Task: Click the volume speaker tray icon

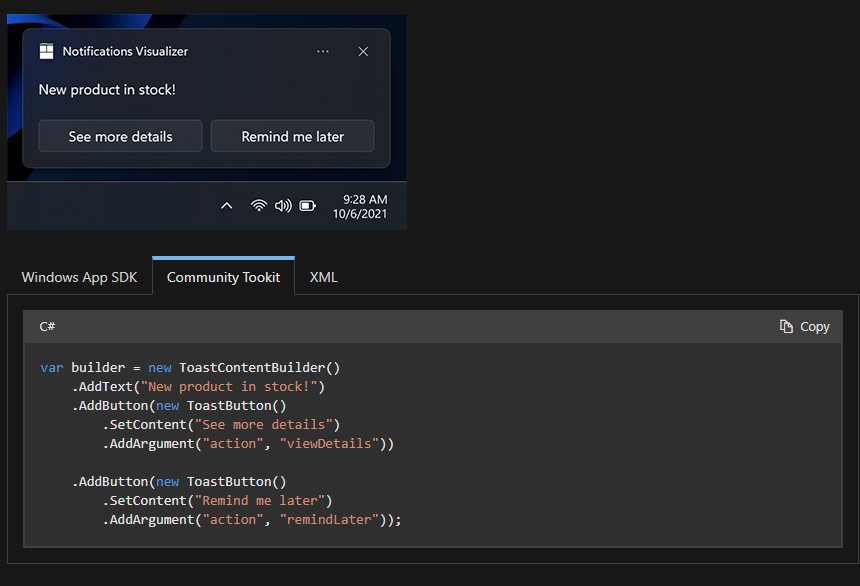Action: pyautogui.click(x=283, y=206)
